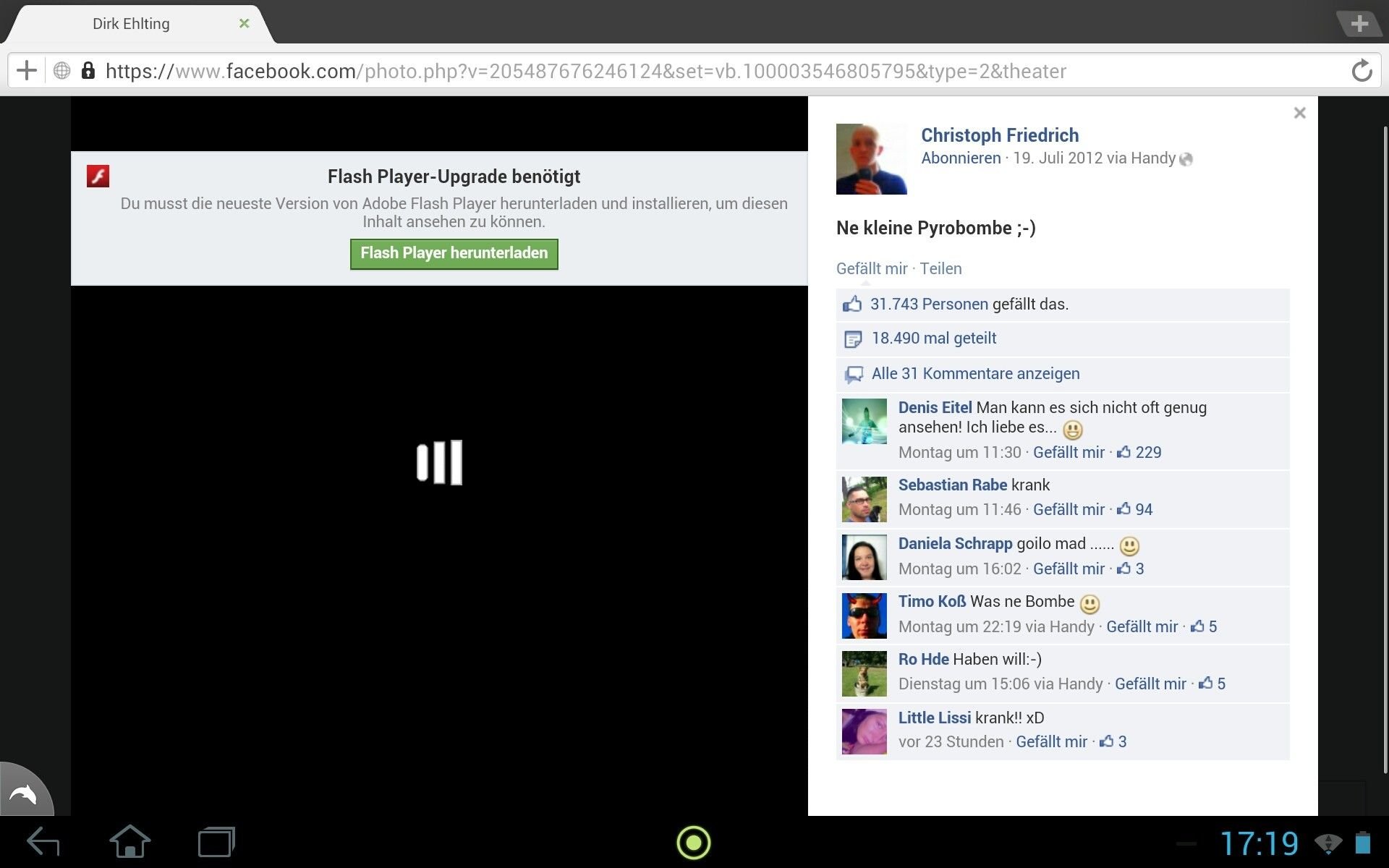Image resolution: width=1389 pixels, height=868 pixels.
Task: Click the comments speech bubble icon
Action: (x=854, y=375)
